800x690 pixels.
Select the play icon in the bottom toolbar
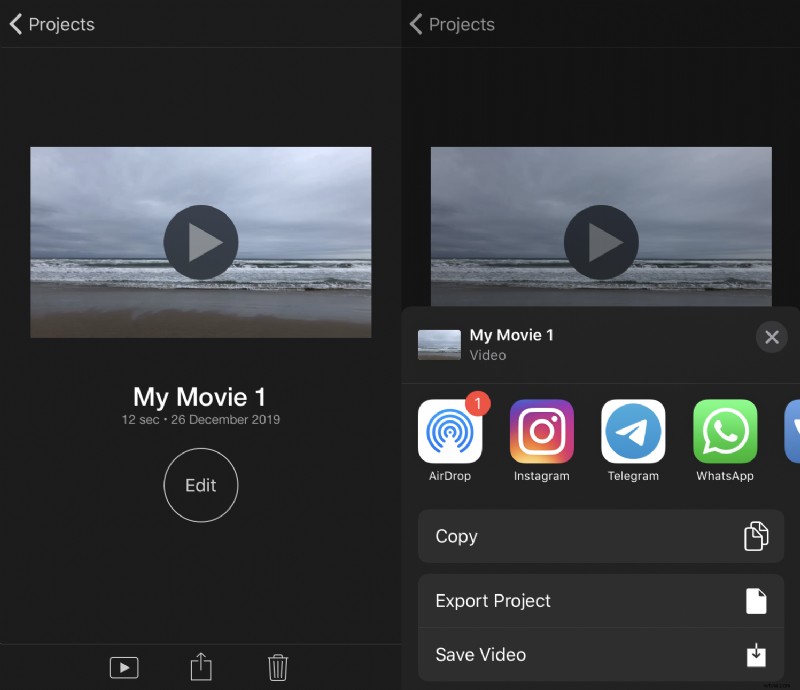124,667
